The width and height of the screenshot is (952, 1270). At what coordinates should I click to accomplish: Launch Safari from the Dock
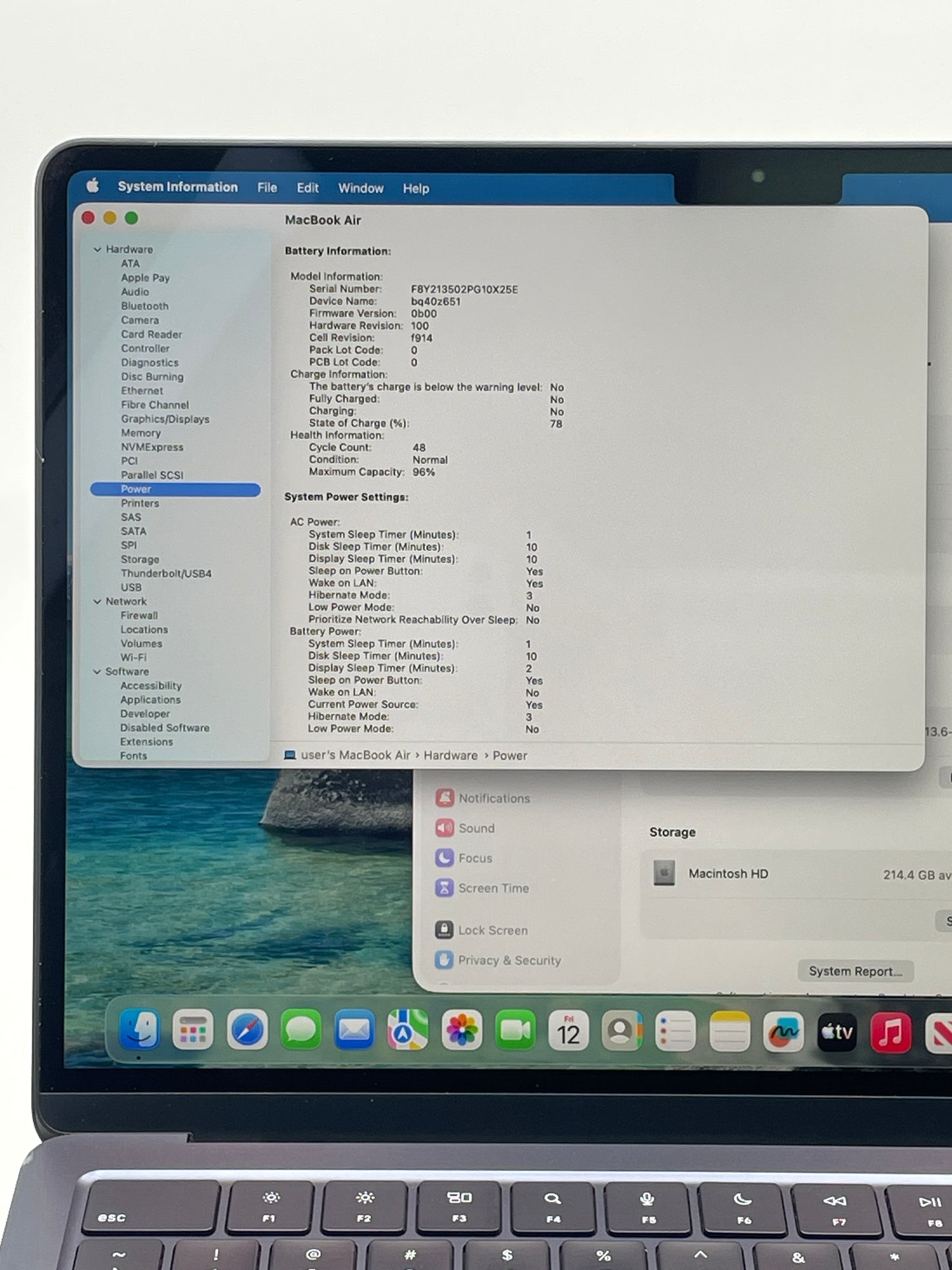(246, 1031)
